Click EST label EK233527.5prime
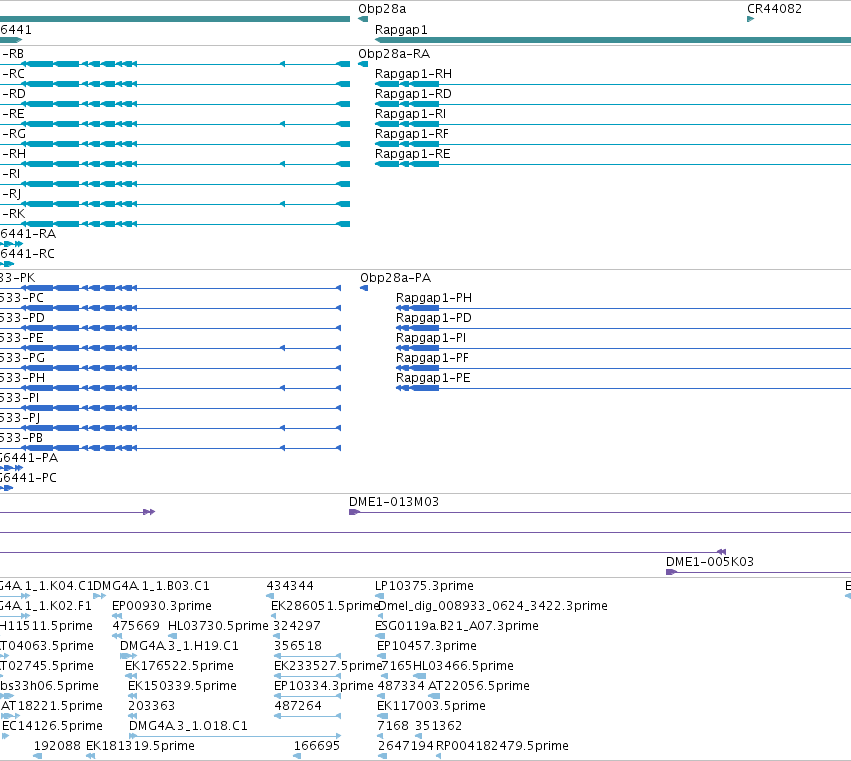Viewport: 851px width, 761px height. click(328, 667)
